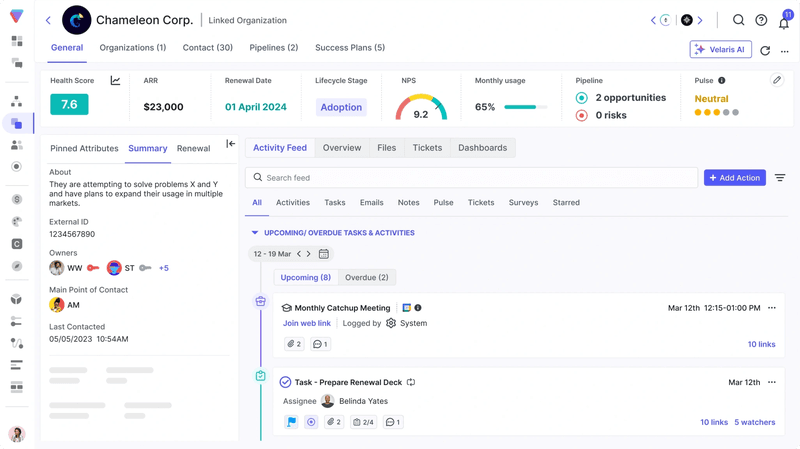Open the notifications bell icon
This screenshot has height=449, width=800.
[784, 21]
